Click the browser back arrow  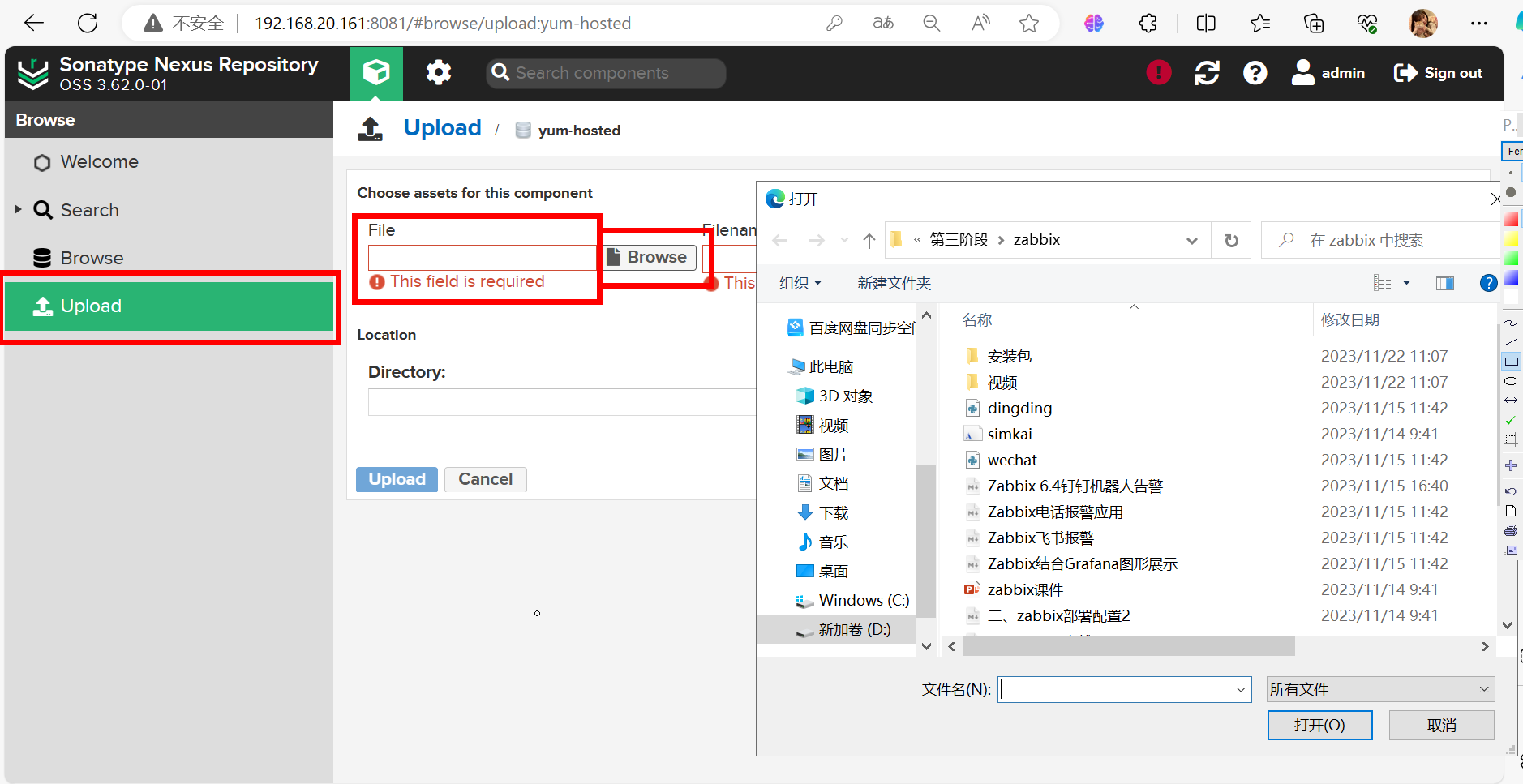pos(34,23)
